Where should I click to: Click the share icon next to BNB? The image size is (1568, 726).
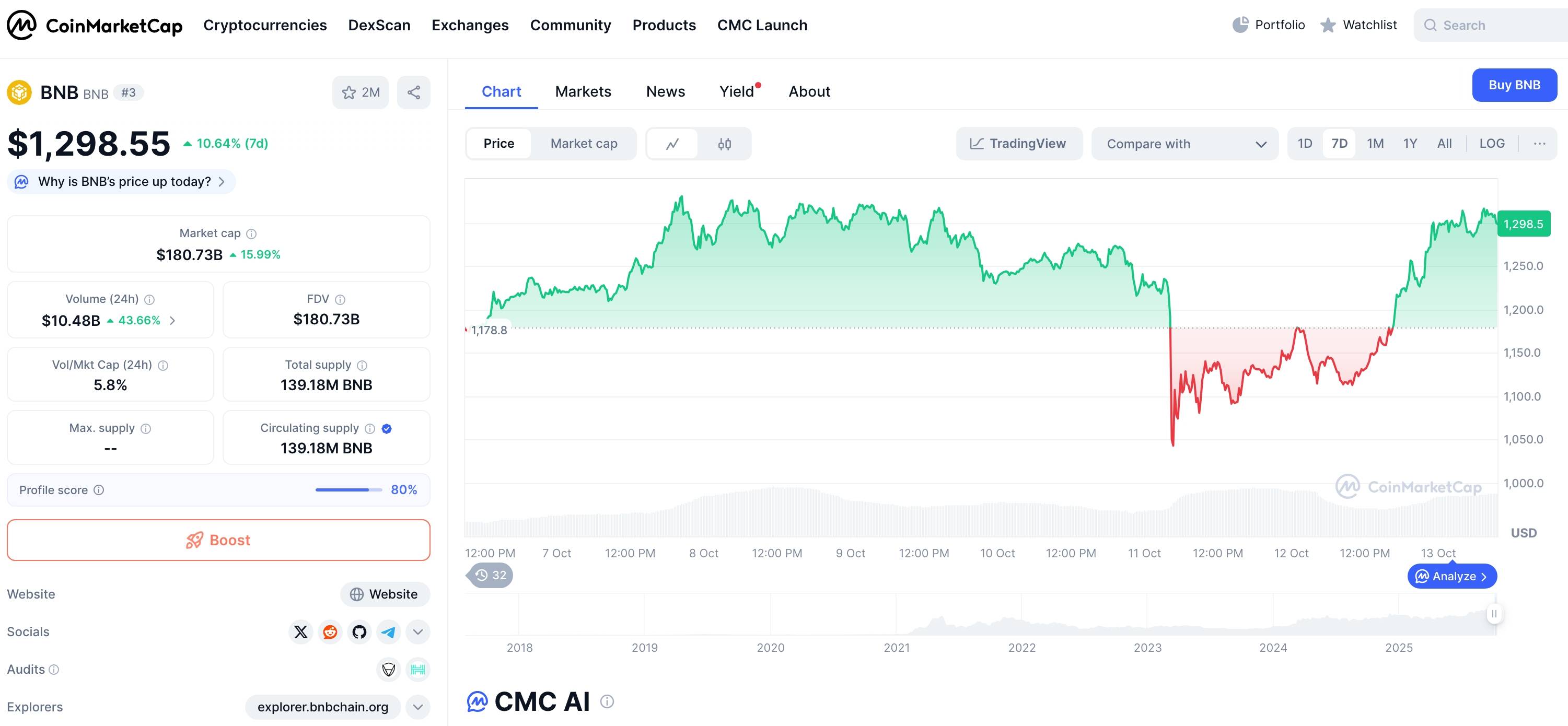click(413, 92)
